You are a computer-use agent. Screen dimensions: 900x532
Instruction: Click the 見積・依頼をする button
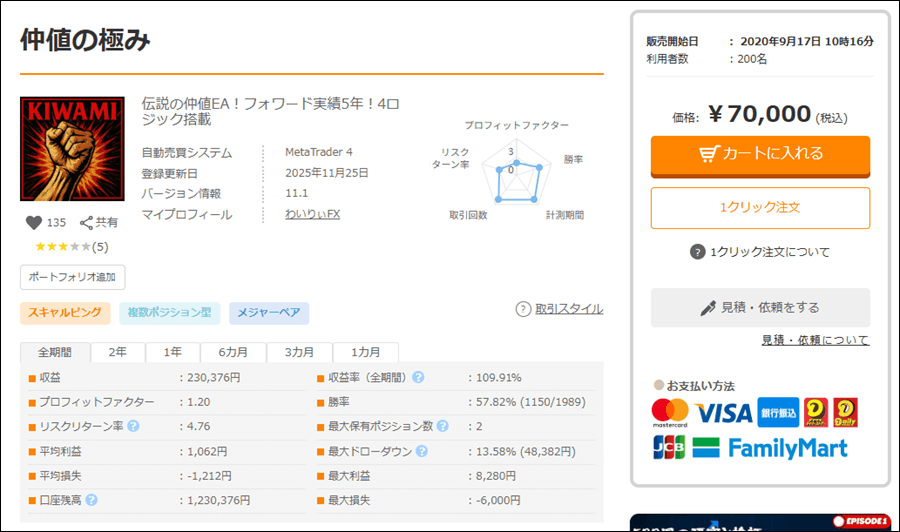point(760,308)
